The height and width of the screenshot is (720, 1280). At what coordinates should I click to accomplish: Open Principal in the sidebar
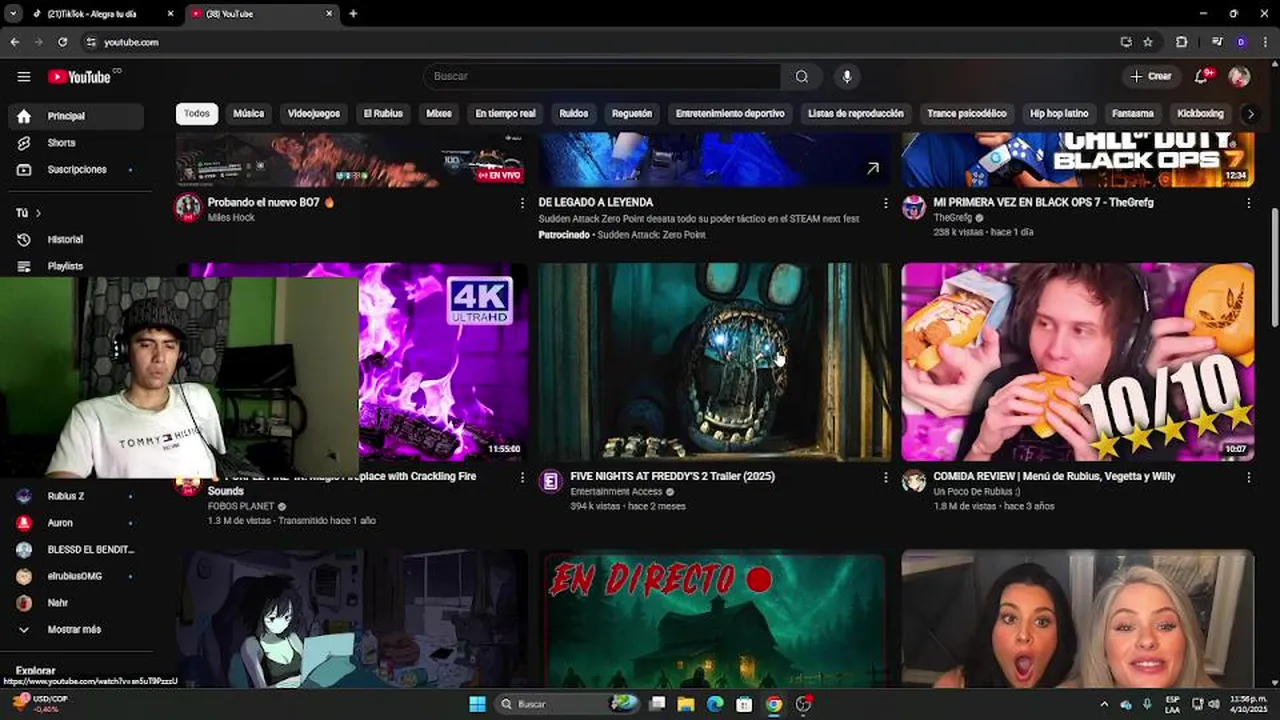point(76,116)
